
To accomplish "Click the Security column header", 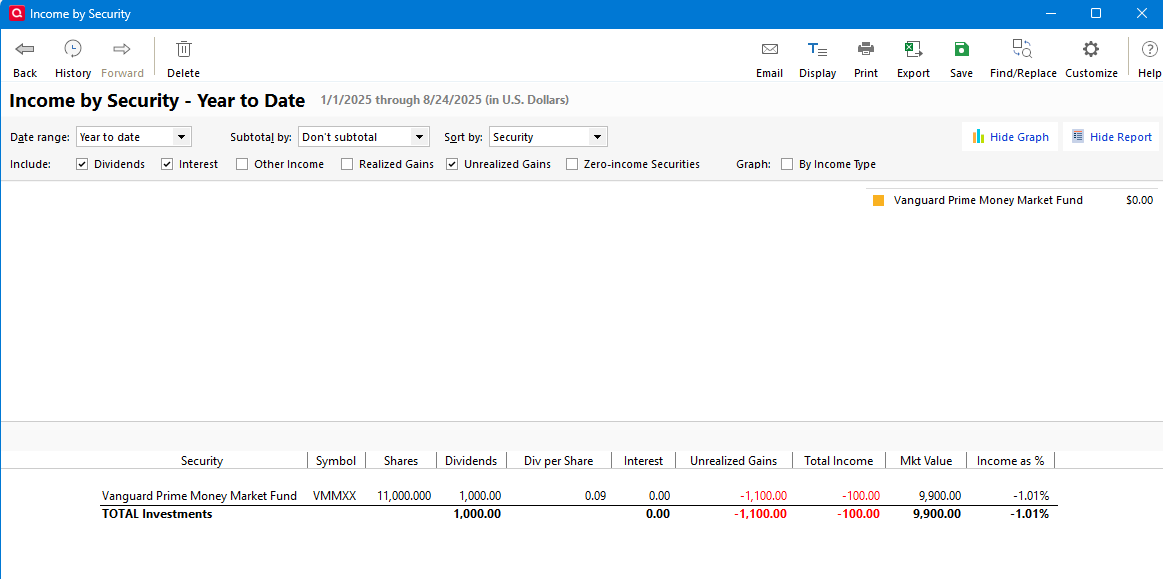I will 202,460.
